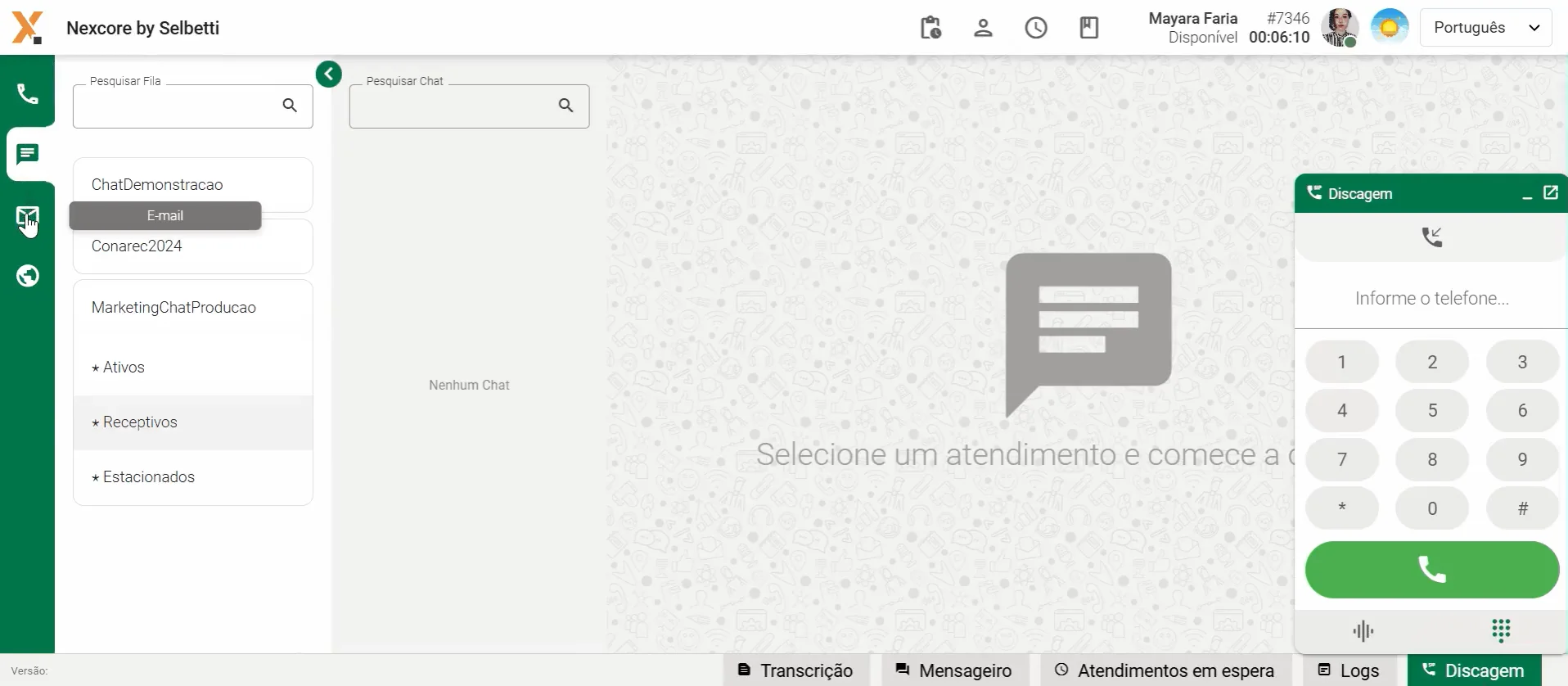1568x686 pixels.
Task: Collapse the queue panel with green chevron
Action: click(x=329, y=74)
